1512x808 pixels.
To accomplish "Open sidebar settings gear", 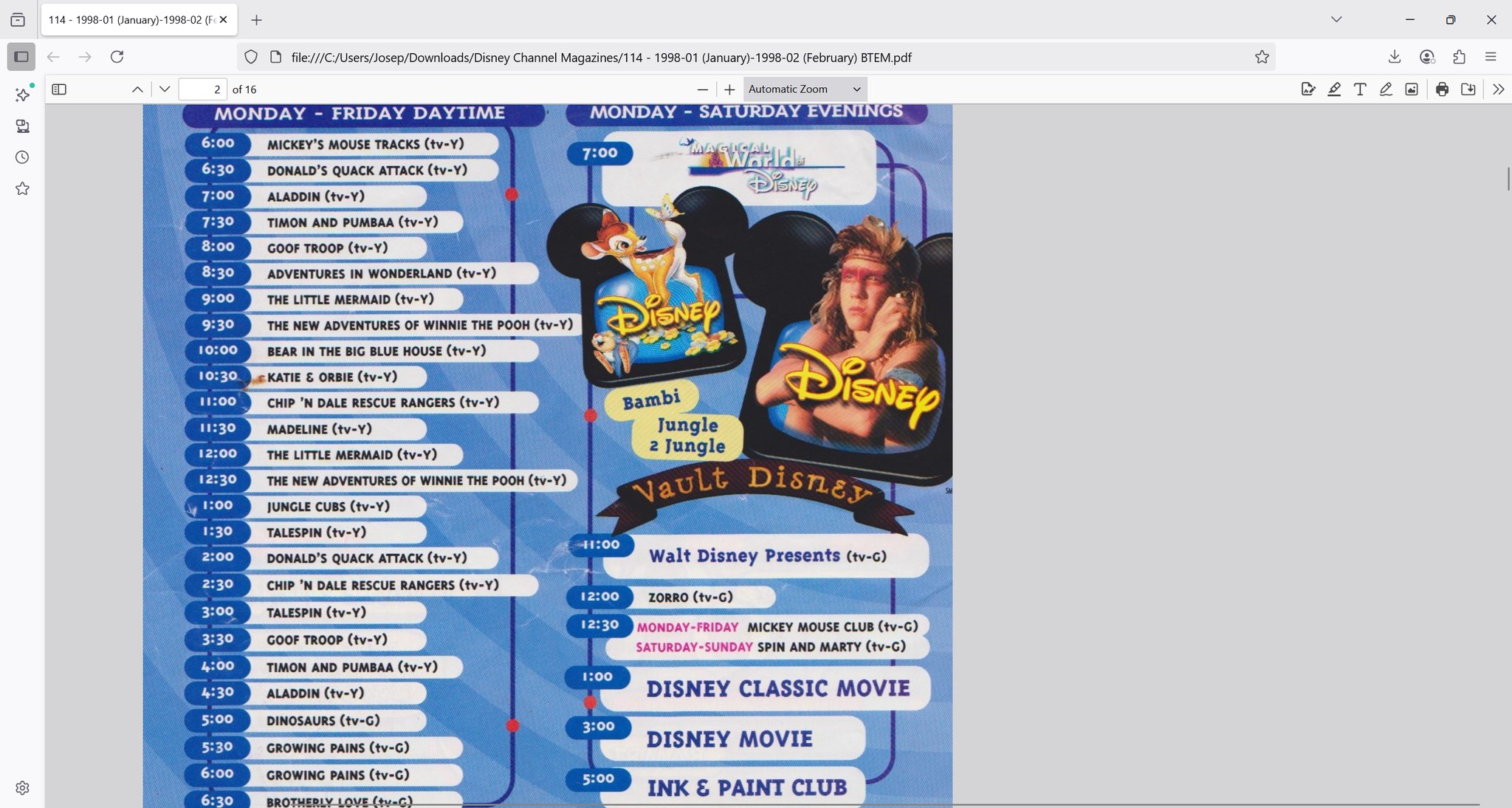I will pyautogui.click(x=23, y=788).
